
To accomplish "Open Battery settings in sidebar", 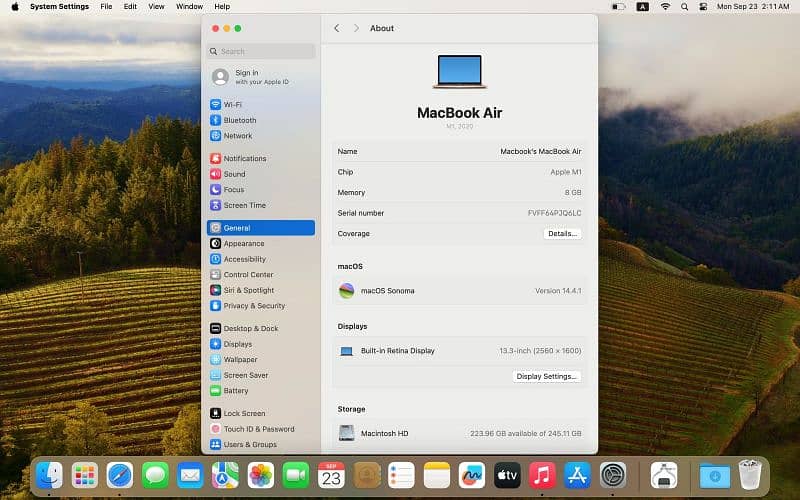I will pos(236,391).
